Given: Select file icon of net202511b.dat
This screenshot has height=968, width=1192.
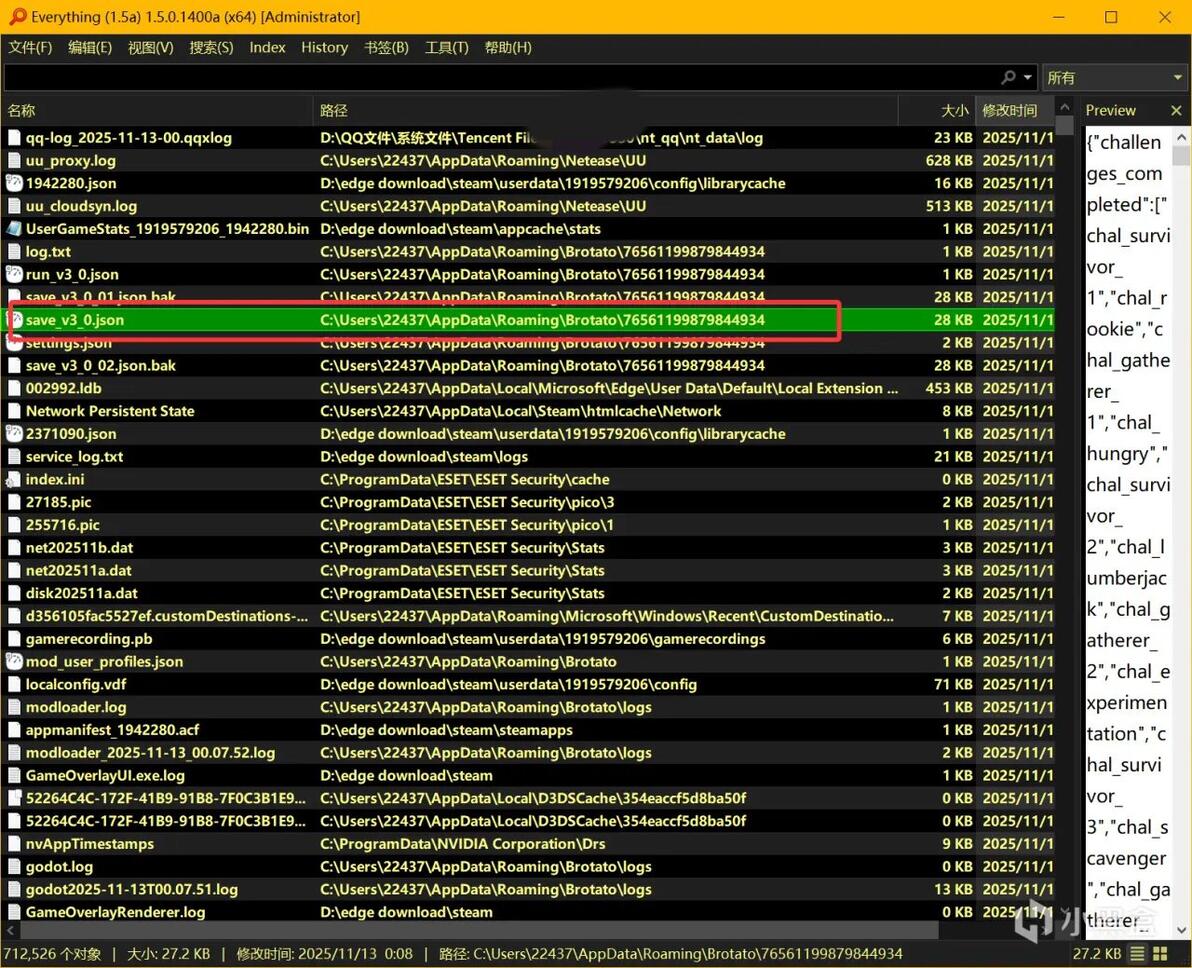Looking at the screenshot, I should pos(14,548).
